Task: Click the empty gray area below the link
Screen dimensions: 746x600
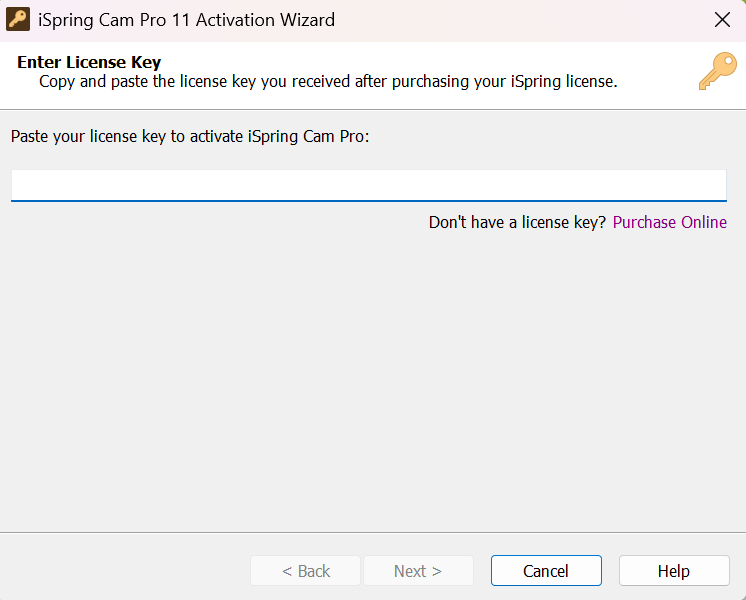Action: 372,380
